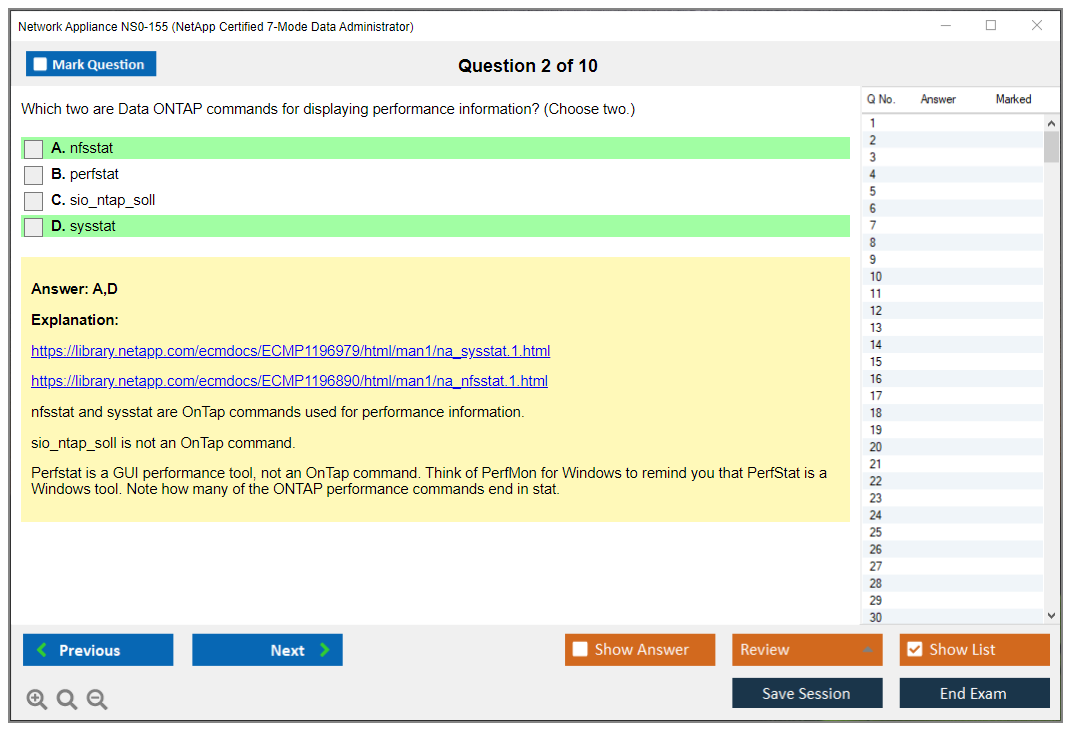The width and height of the screenshot is (1075, 735).
Task: Open the na_sysstat man page link
Action: [x=290, y=351]
